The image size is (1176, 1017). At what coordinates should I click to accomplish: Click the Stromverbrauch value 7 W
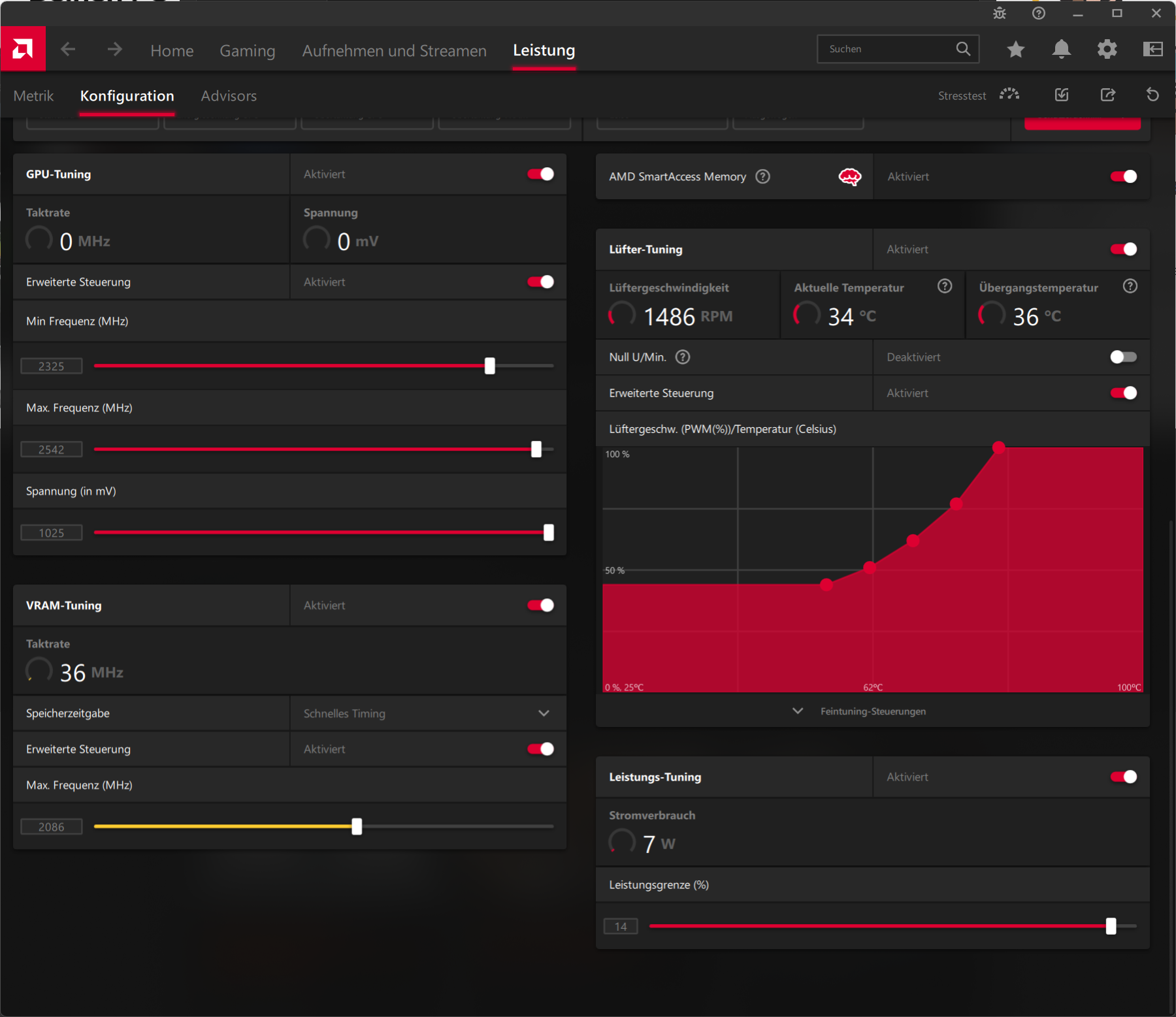click(x=659, y=844)
